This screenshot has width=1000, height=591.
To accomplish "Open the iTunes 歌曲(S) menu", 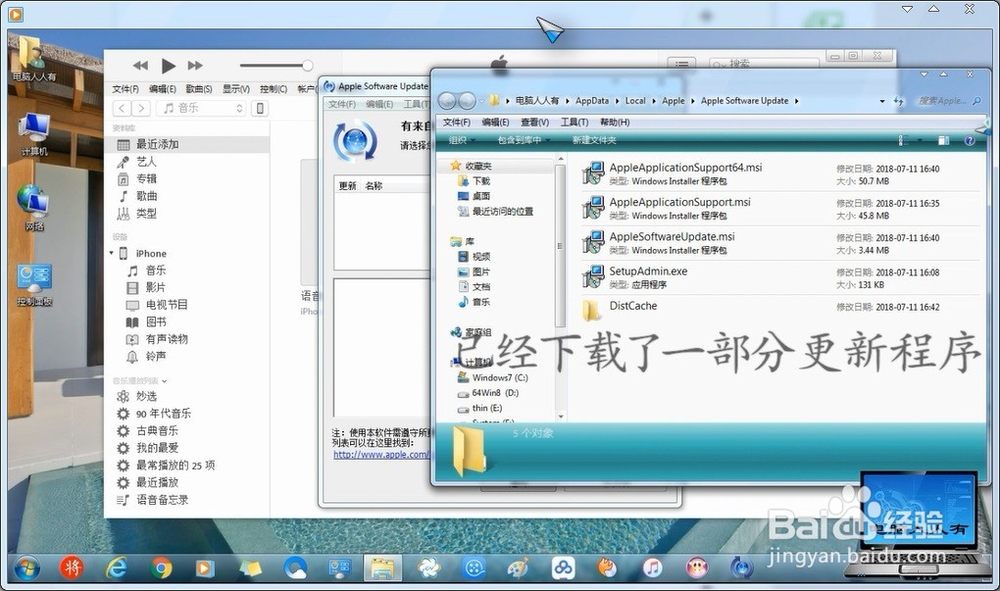I will pyautogui.click(x=199, y=89).
